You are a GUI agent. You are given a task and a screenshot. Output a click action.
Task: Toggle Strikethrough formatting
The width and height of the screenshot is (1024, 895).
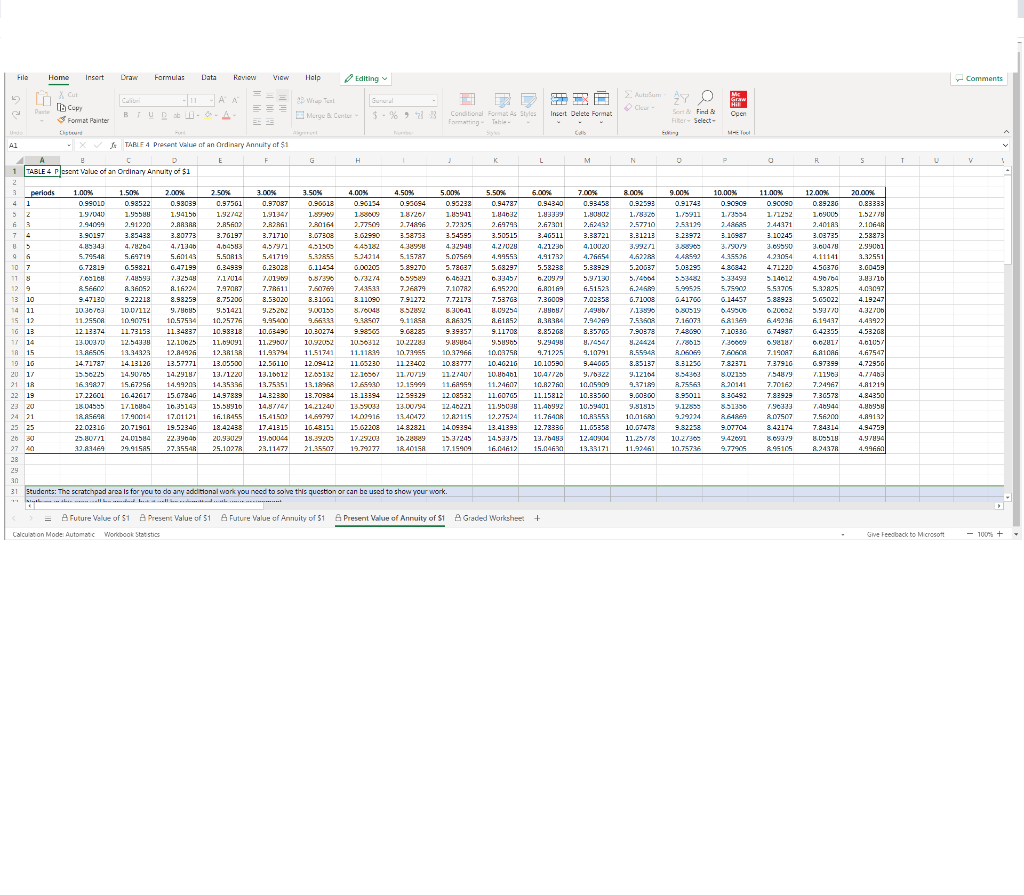coord(176,115)
